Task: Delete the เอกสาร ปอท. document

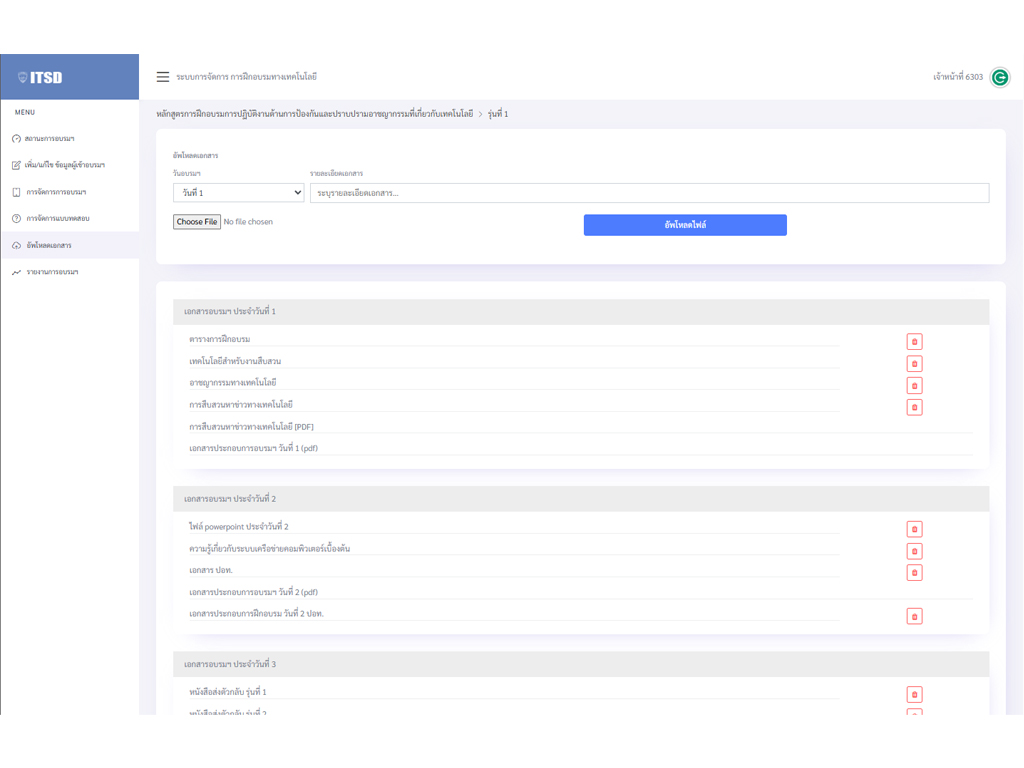Action: [914, 573]
